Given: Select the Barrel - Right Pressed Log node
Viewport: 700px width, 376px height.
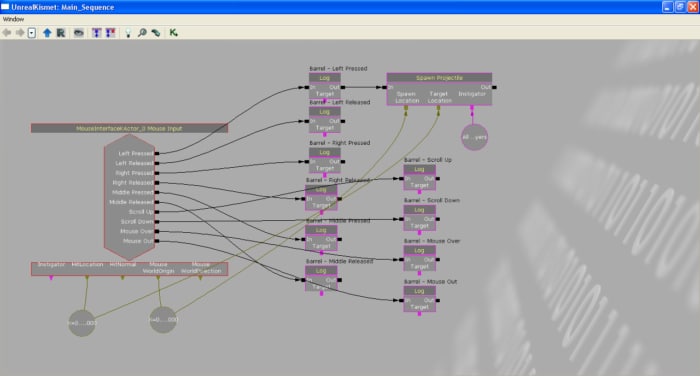Looking at the screenshot, I should pyautogui.click(x=325, y=159).
